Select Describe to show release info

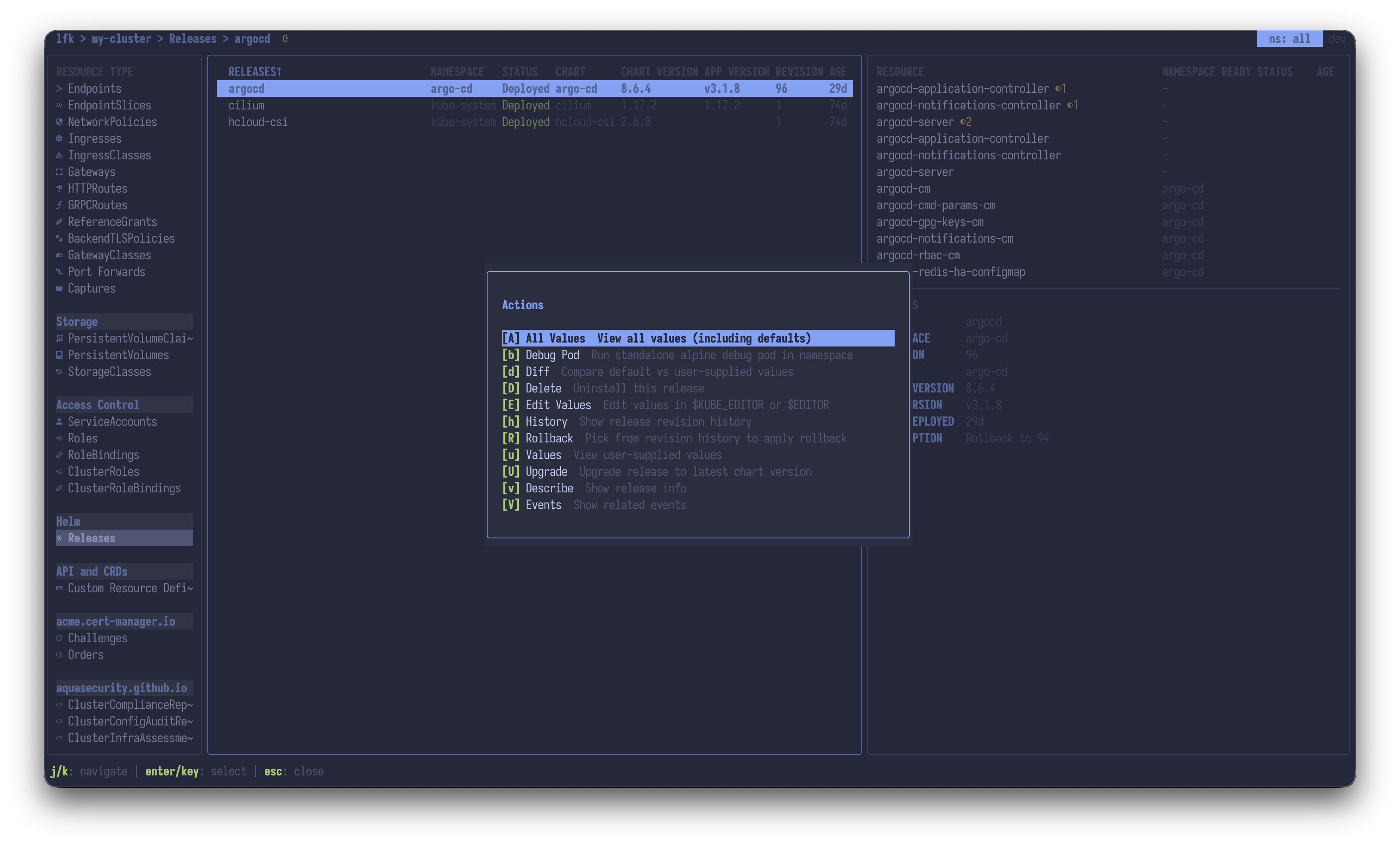click(x=698, y=488)
